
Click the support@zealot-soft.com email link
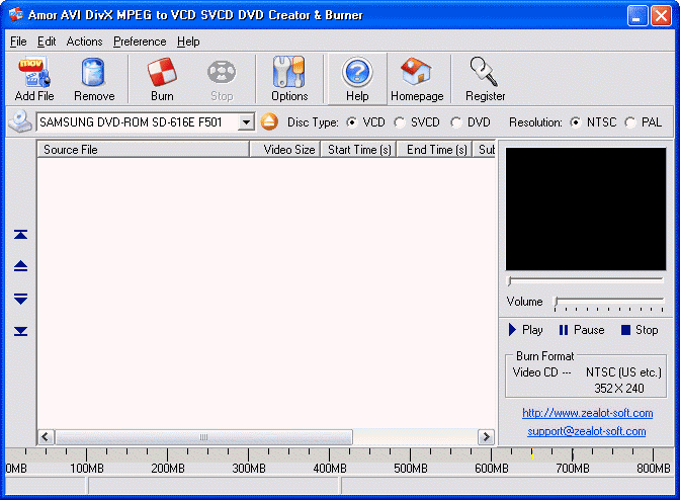(x=587, y=431)
